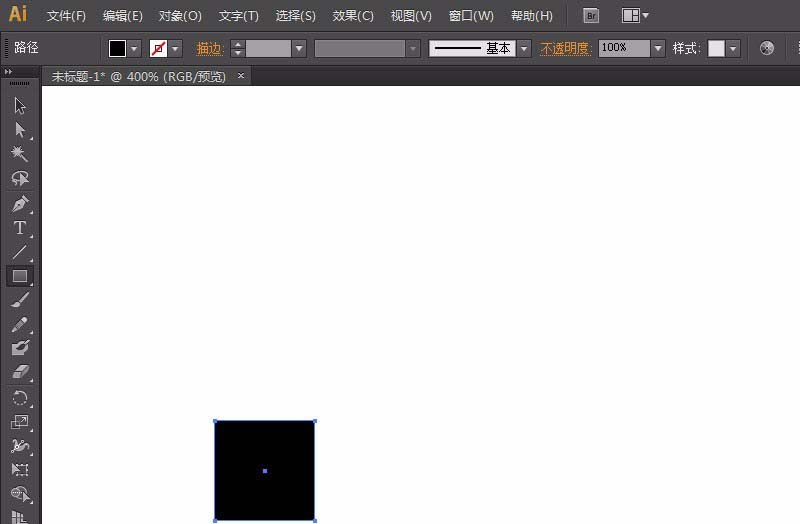Select the Shape Builder tool
The width and height of the screenshot is (800, 524).
tap(20, 494)
